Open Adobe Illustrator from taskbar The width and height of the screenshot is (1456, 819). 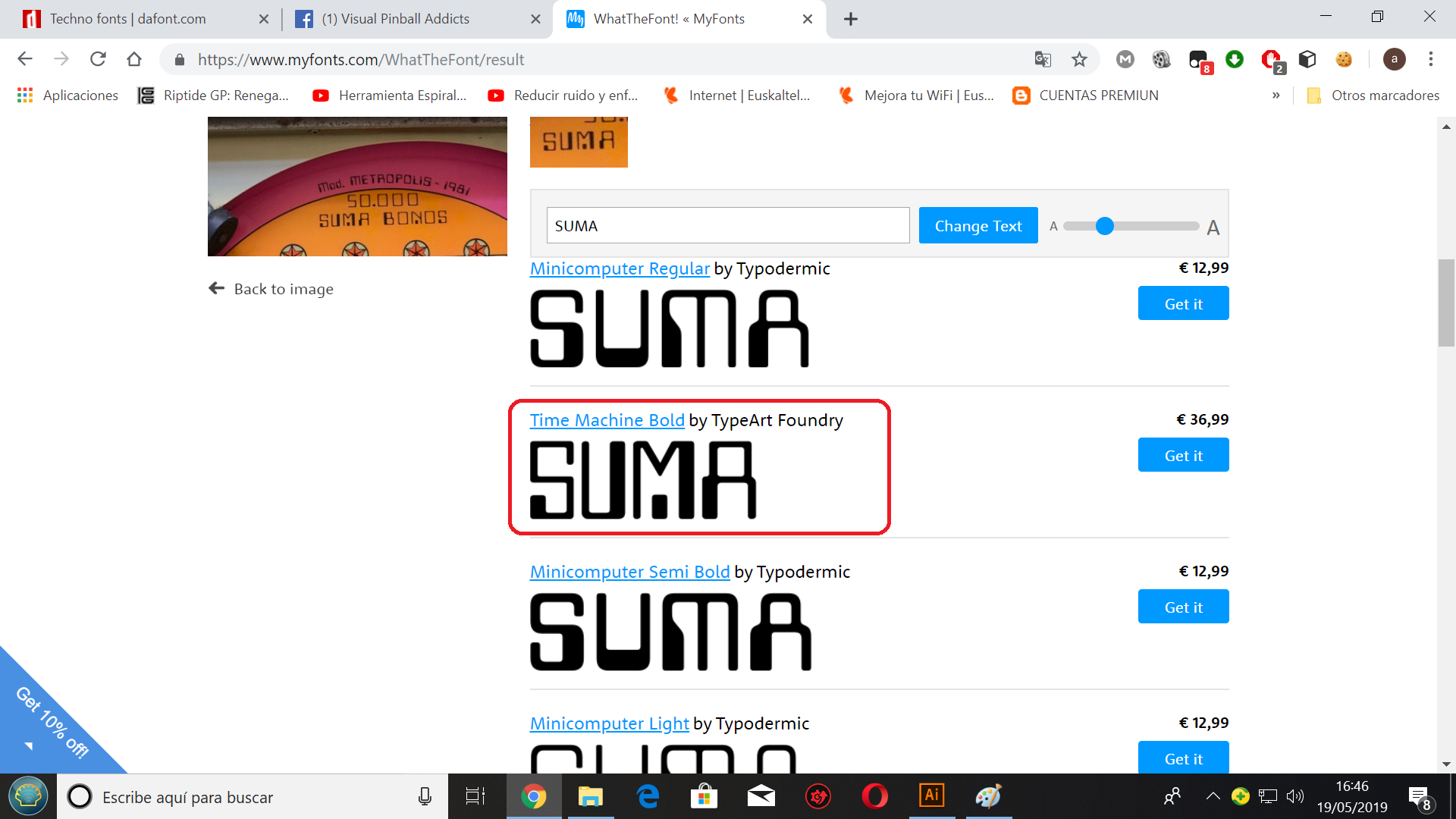932,796
